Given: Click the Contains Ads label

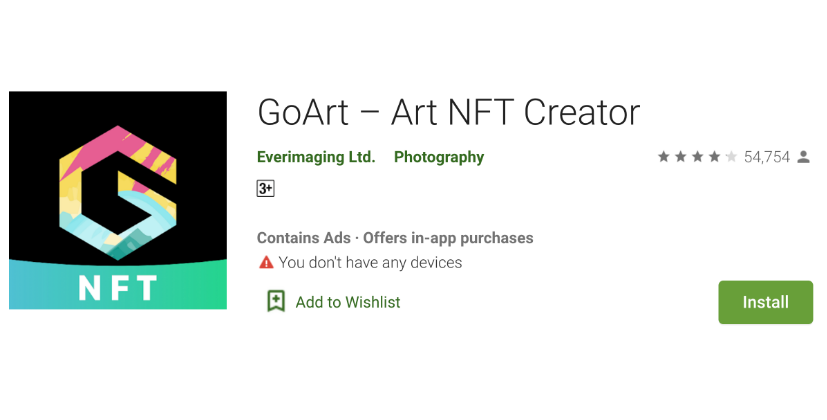Looking at the screenshot, I should tap(304, 238).
